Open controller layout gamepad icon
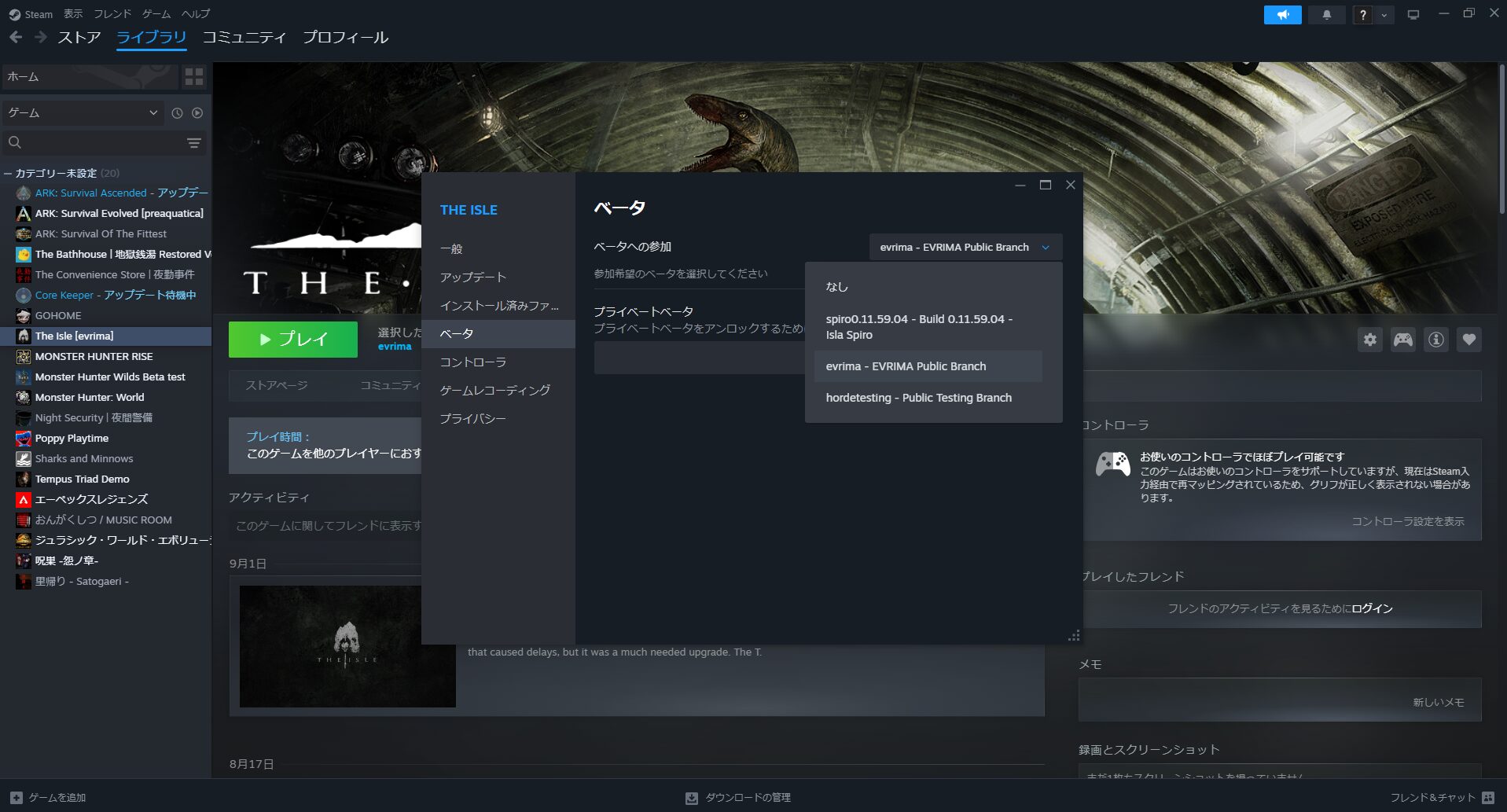 click(x=1403, y=340)
